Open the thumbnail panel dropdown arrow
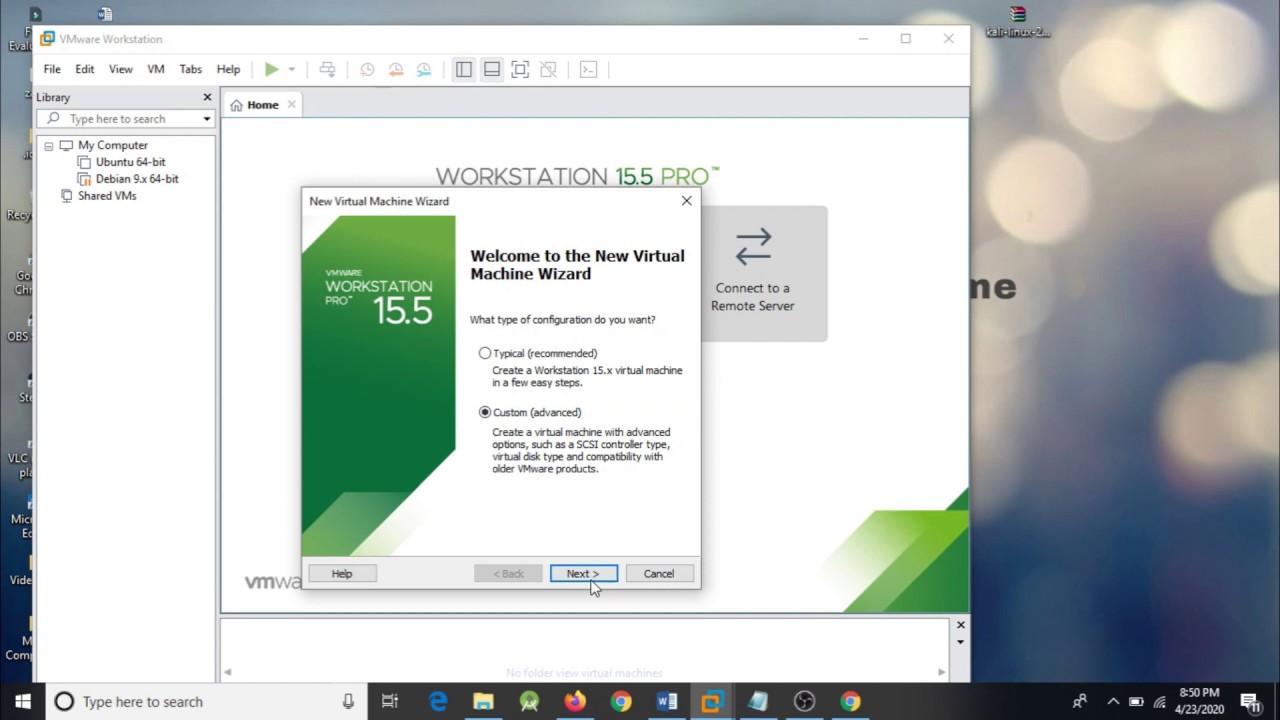This screenshot has width=1280, height=720. (x=960, y=642)
